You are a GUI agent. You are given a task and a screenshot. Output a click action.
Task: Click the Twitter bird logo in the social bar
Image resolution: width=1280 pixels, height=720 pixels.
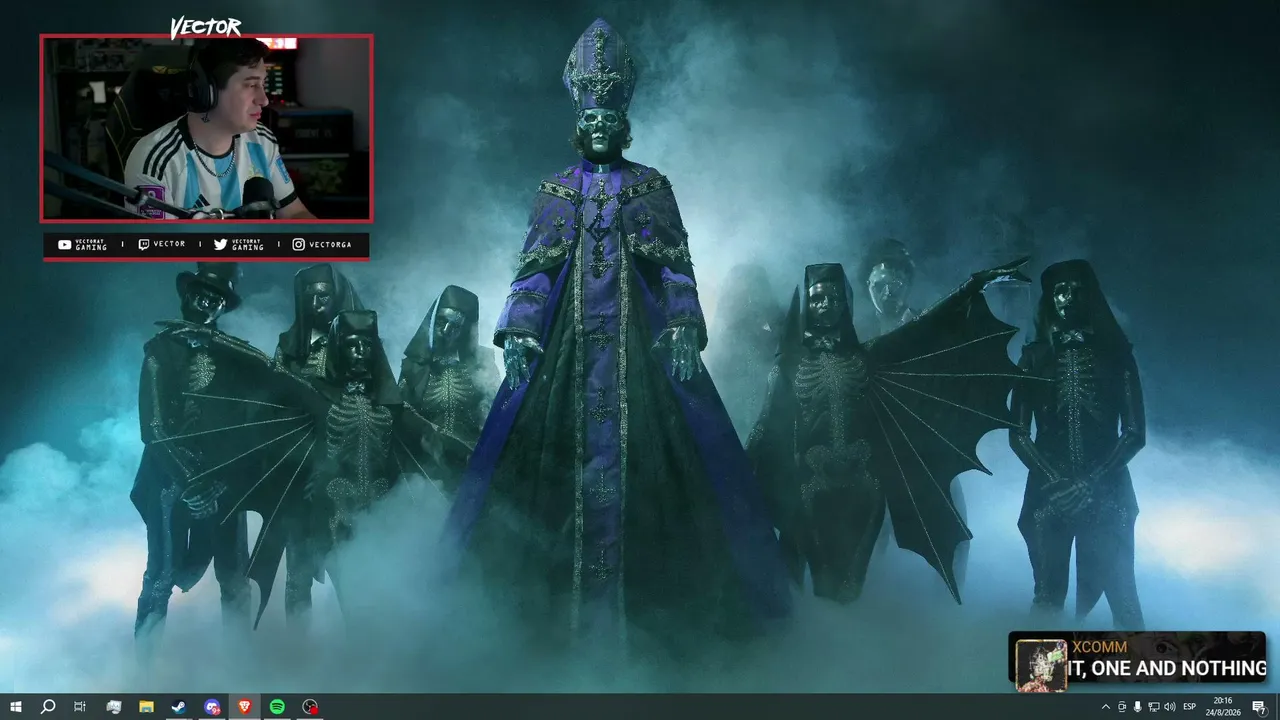pyautogui.click(x=220, y=244)
